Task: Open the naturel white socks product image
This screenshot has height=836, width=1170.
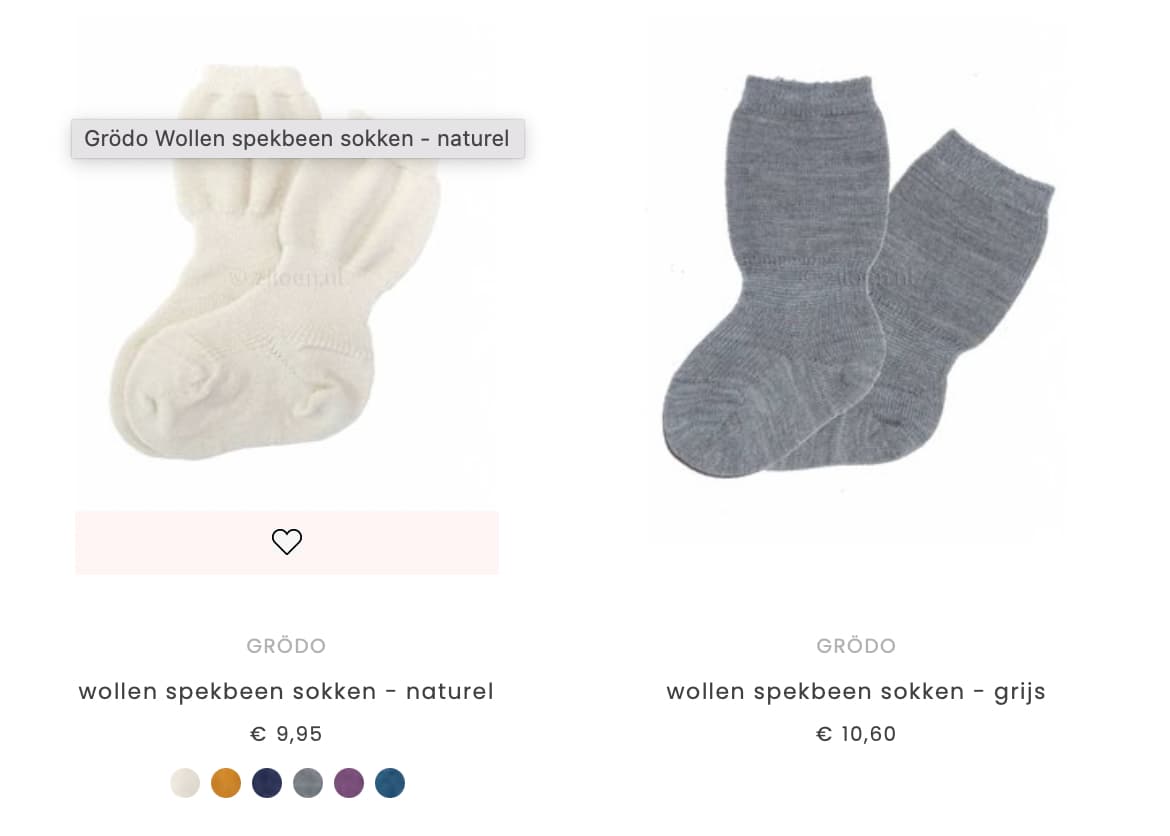Action: pos(287,299)
